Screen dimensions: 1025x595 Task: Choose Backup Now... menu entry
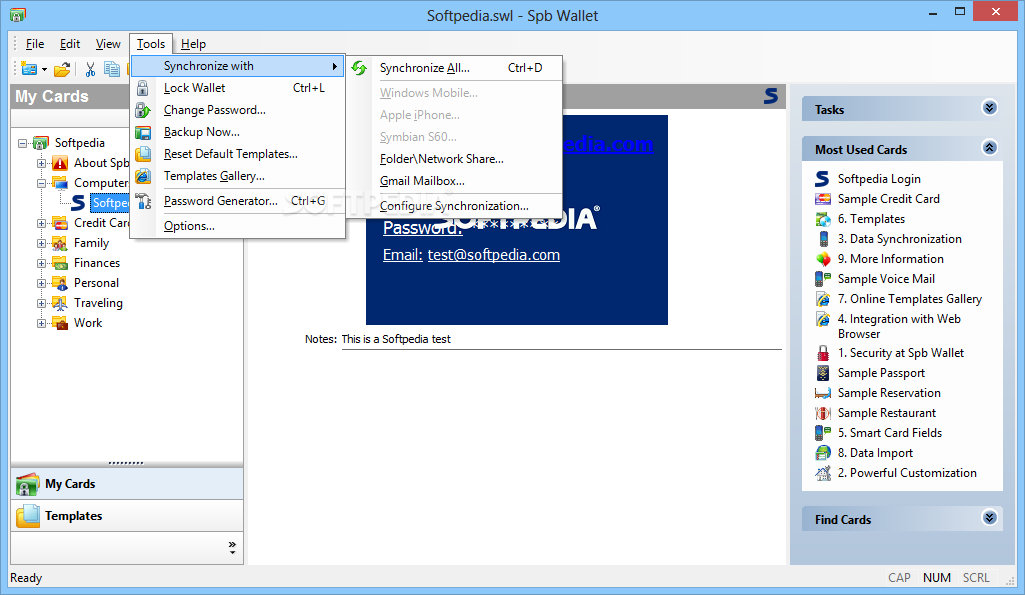tap(238, 132)
